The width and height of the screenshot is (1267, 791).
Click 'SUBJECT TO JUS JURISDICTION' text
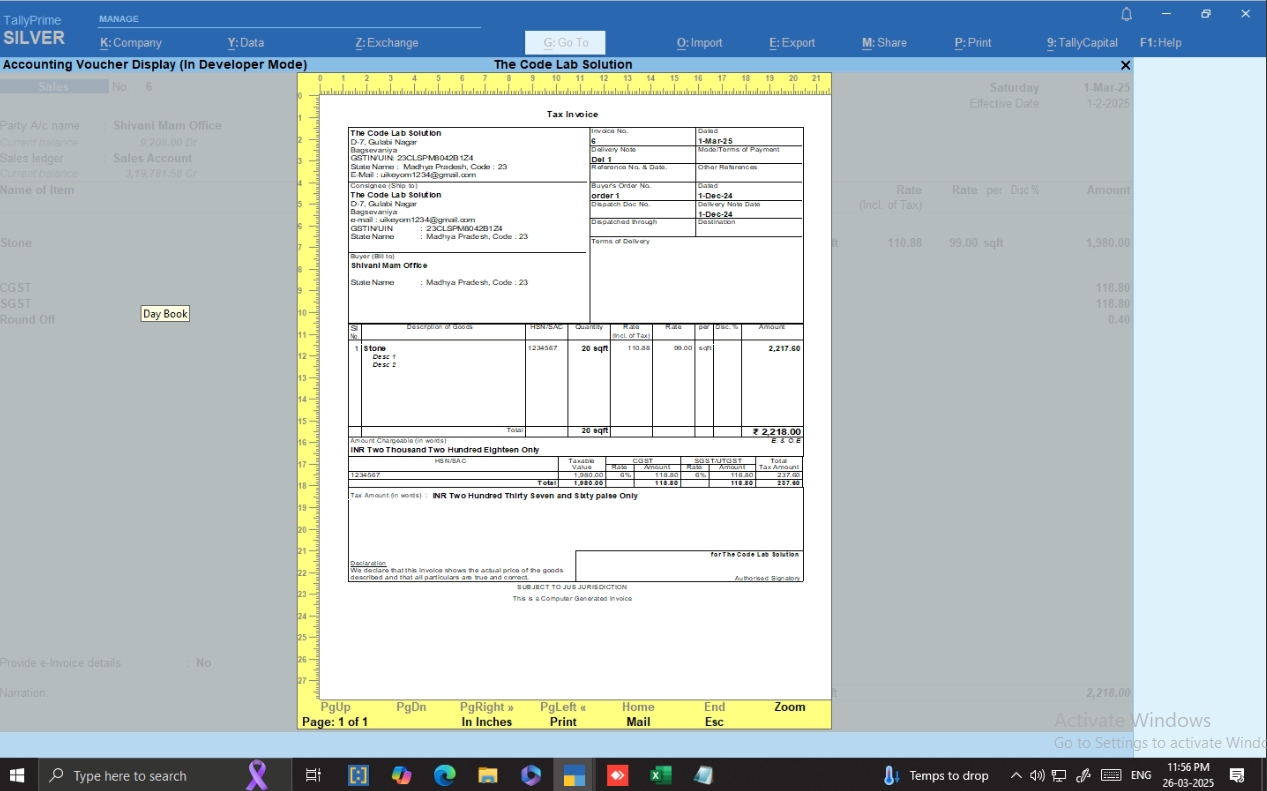572,587
